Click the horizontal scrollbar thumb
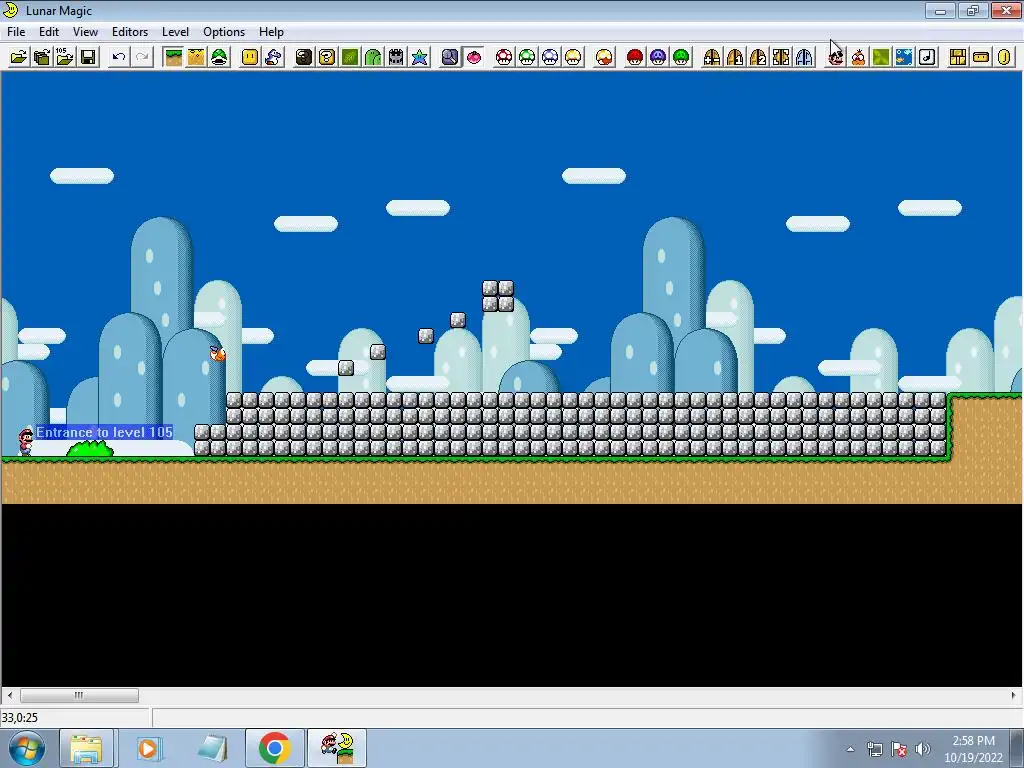This screenshot has height=768, width=1024. [x=79, y=695]
